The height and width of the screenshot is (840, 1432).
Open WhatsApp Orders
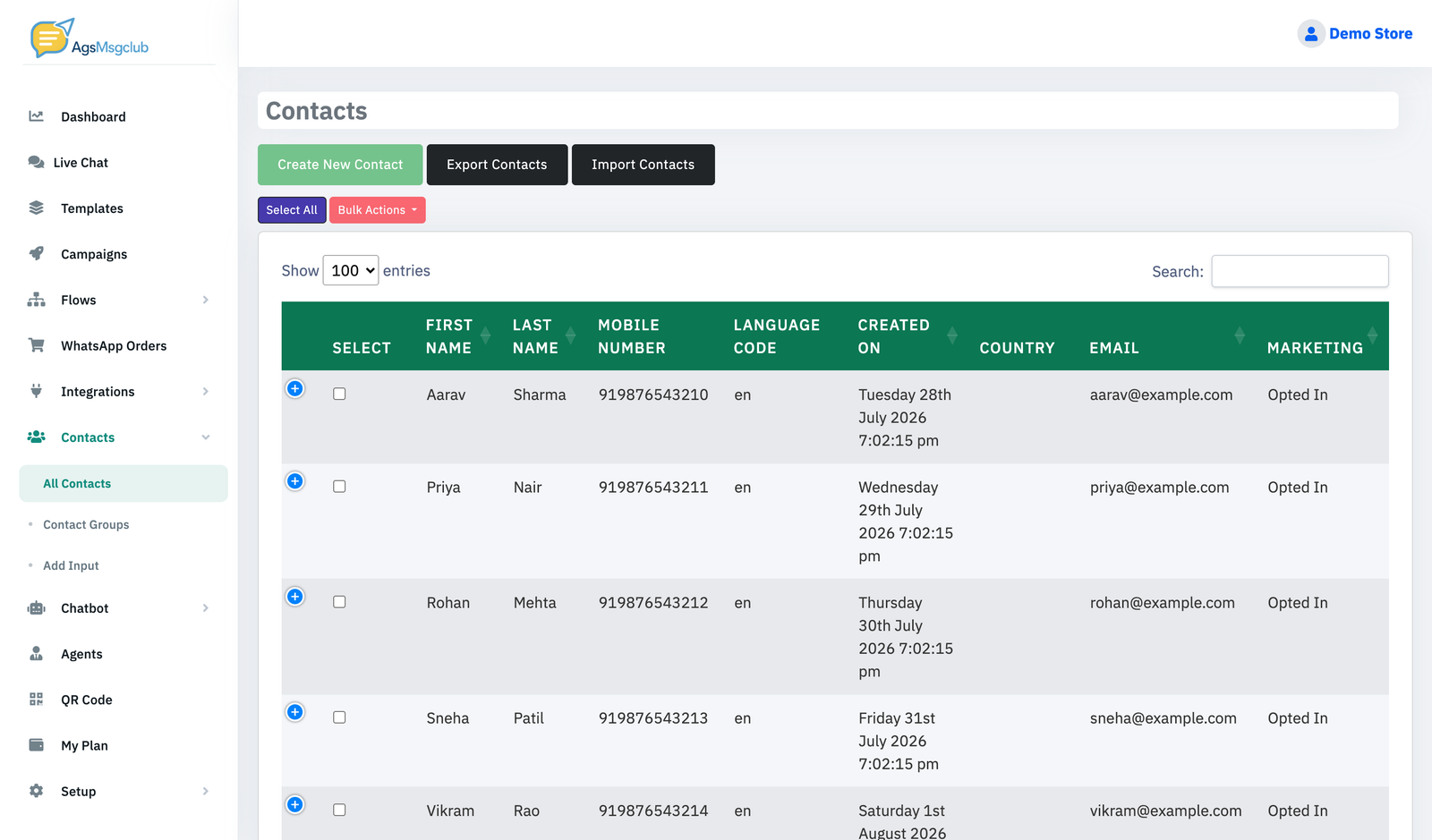tap(114, 346)
